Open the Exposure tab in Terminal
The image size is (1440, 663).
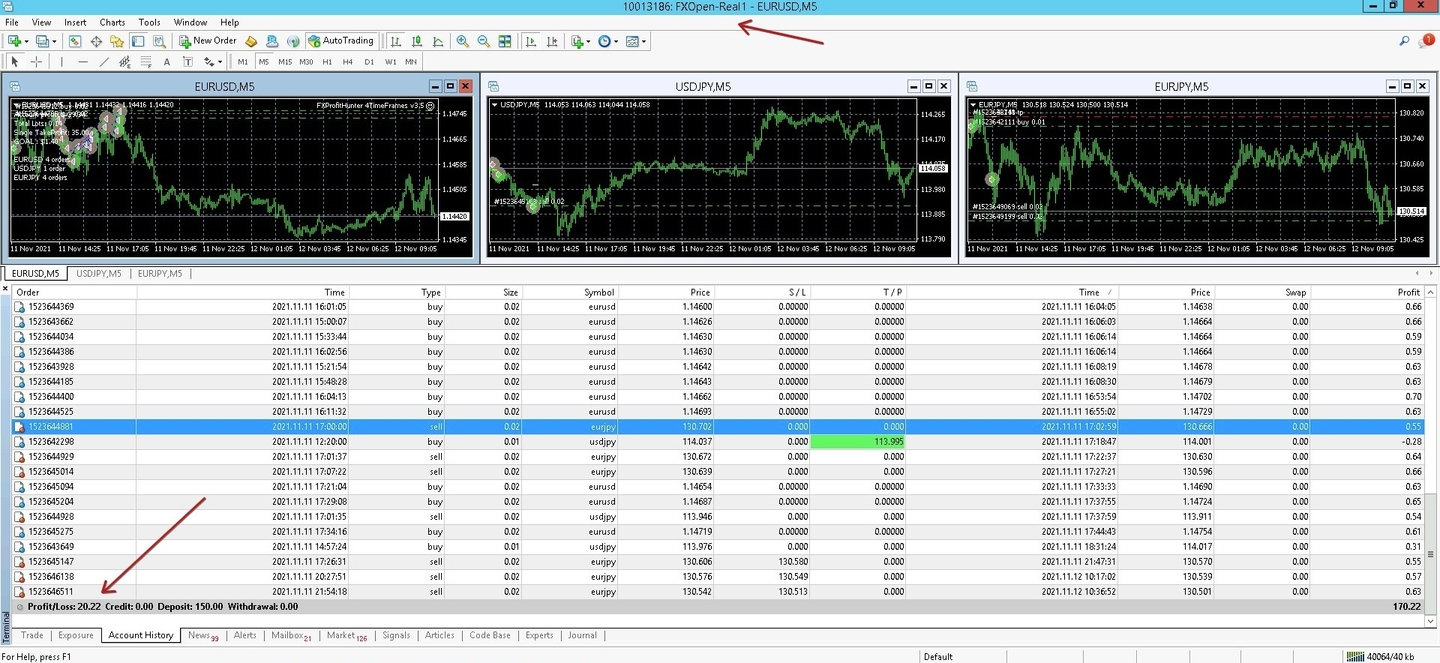(76, 635)
